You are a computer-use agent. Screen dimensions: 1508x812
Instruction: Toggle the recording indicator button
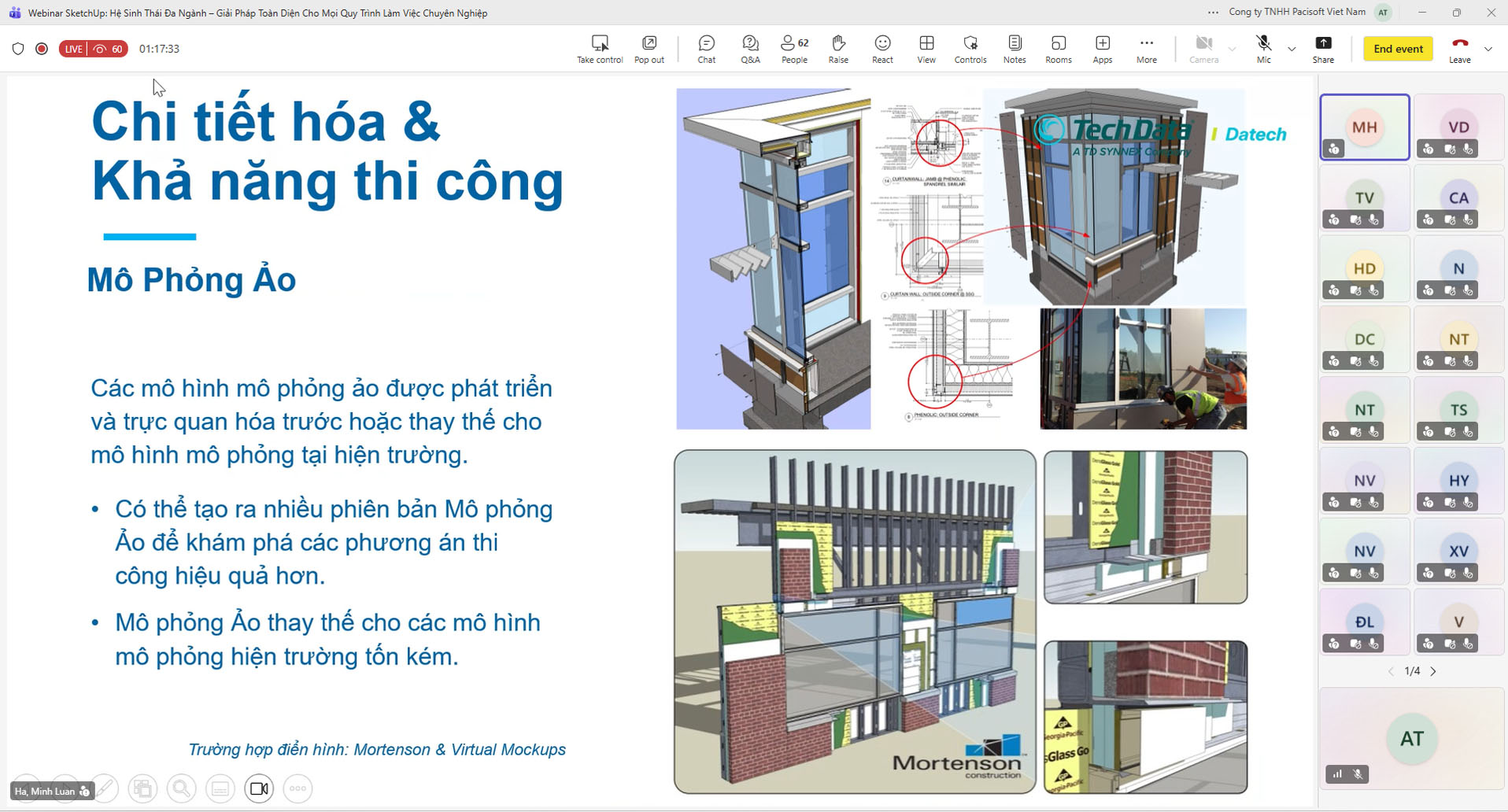coord(42,49)
